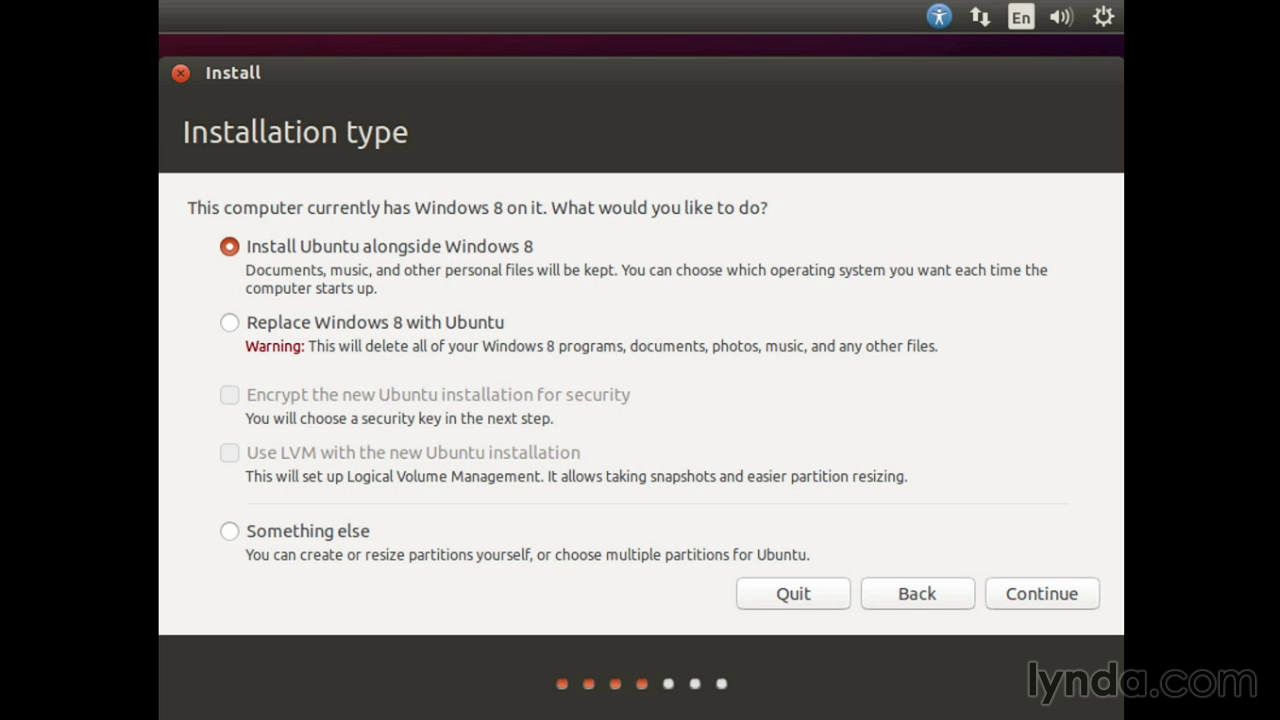Image resolution: width=1280 pixels, height=720 pixels.
Task: Click the Quit button
Action: coord(793,594)
